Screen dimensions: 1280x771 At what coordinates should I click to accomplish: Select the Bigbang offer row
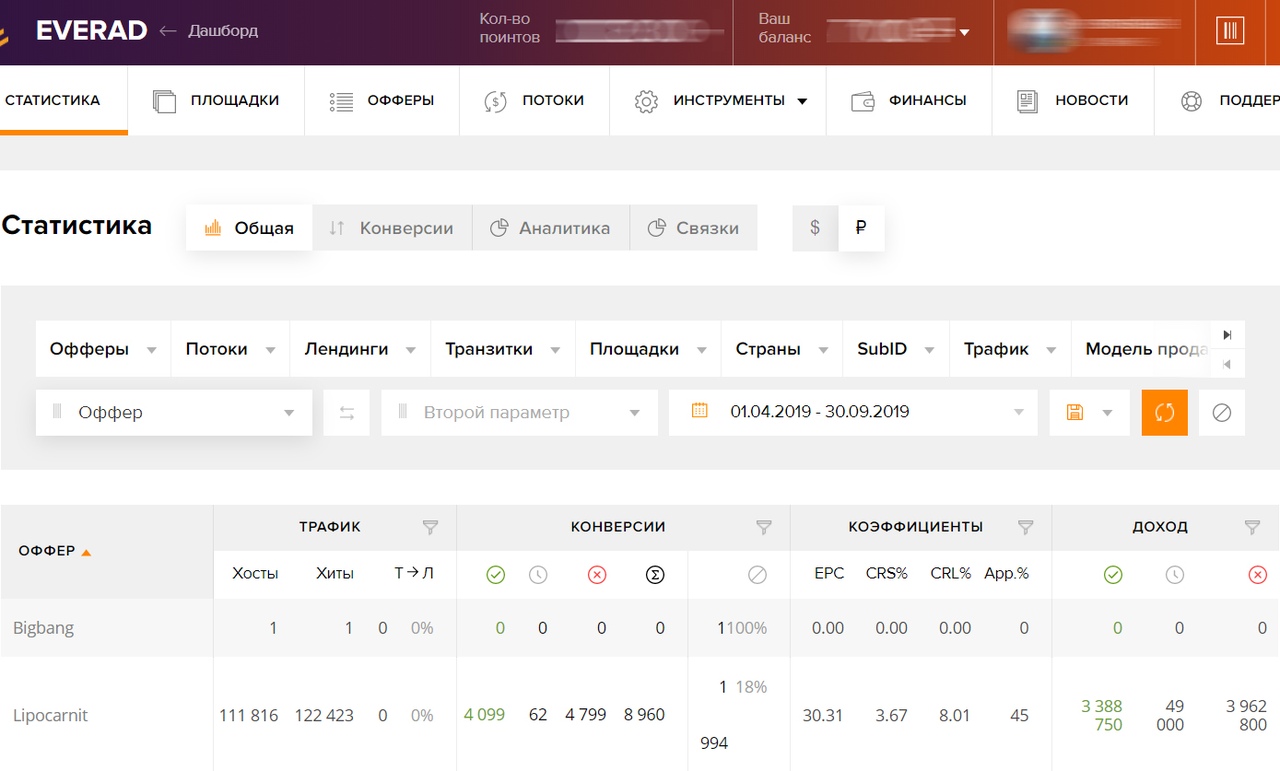pos(640,628)
